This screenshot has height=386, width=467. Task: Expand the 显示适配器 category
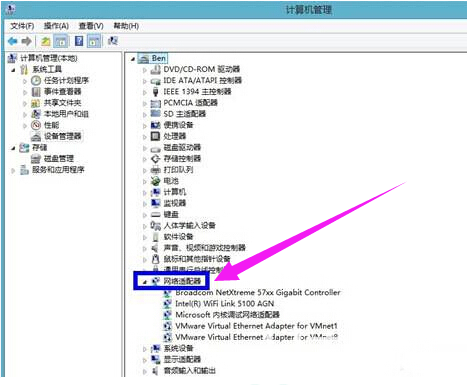coord(145,360)
